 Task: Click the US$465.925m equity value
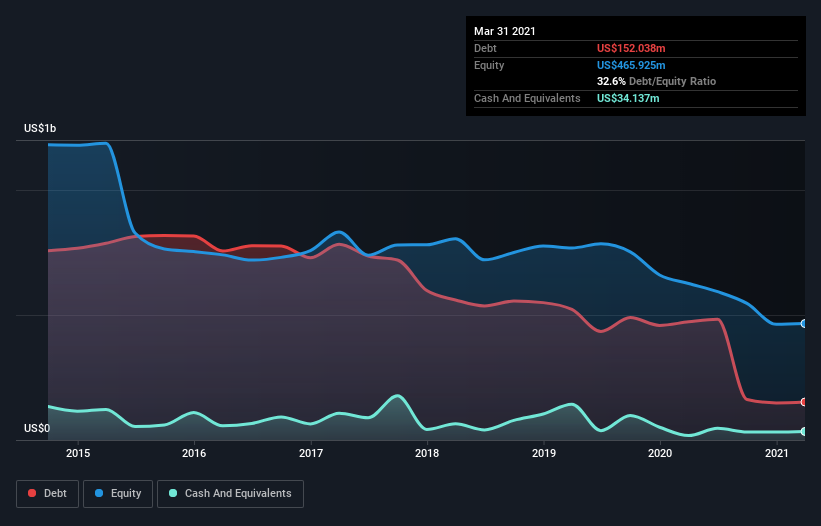pyautogui.click(x=631, y=65)
